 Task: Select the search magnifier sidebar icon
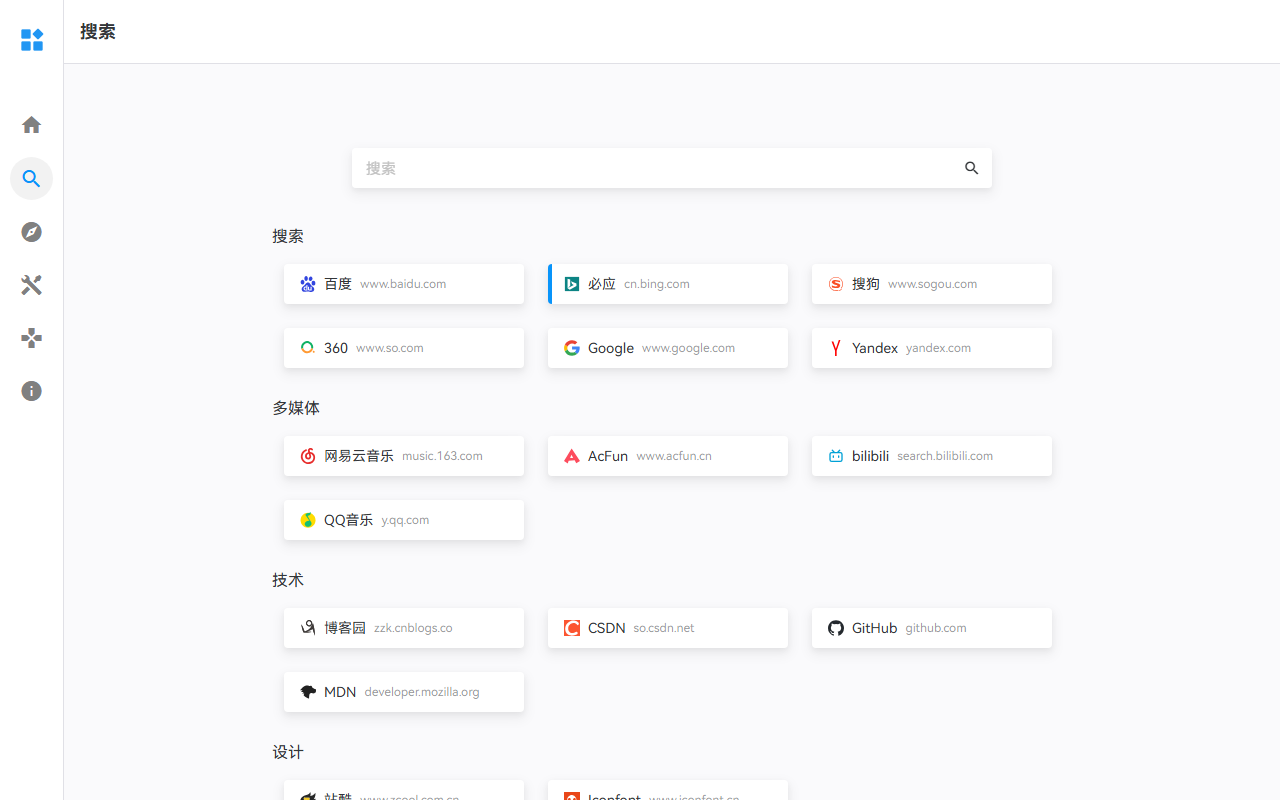pyautogui.click(x=31, y=179)
